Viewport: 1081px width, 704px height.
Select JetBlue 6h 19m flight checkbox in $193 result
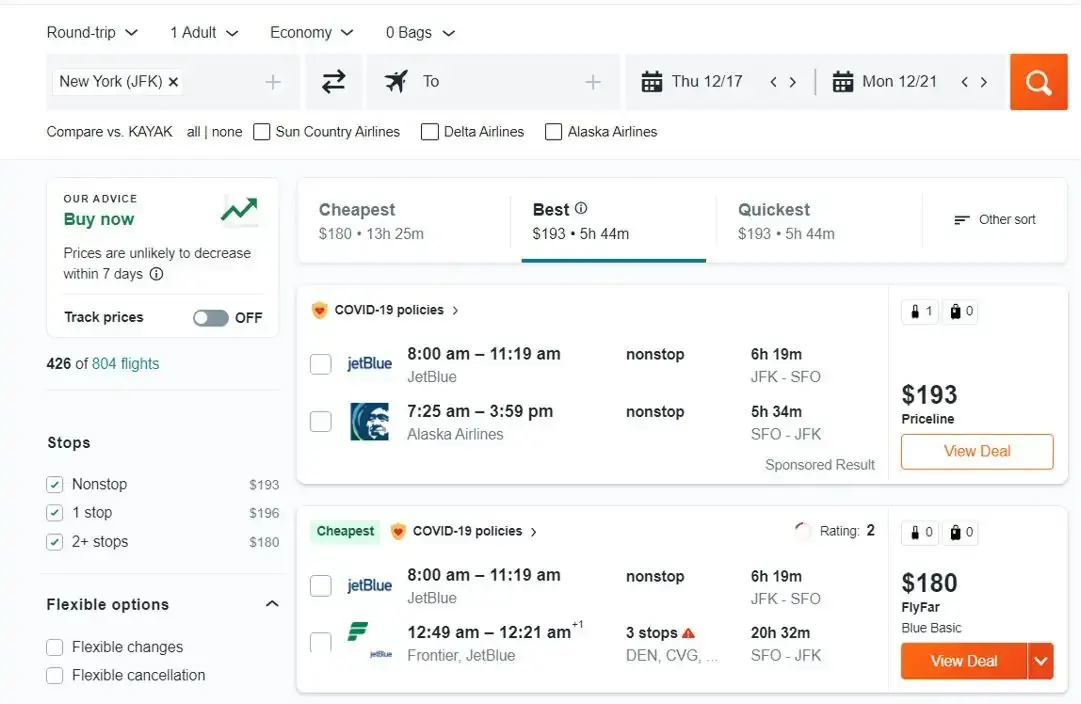321,364
